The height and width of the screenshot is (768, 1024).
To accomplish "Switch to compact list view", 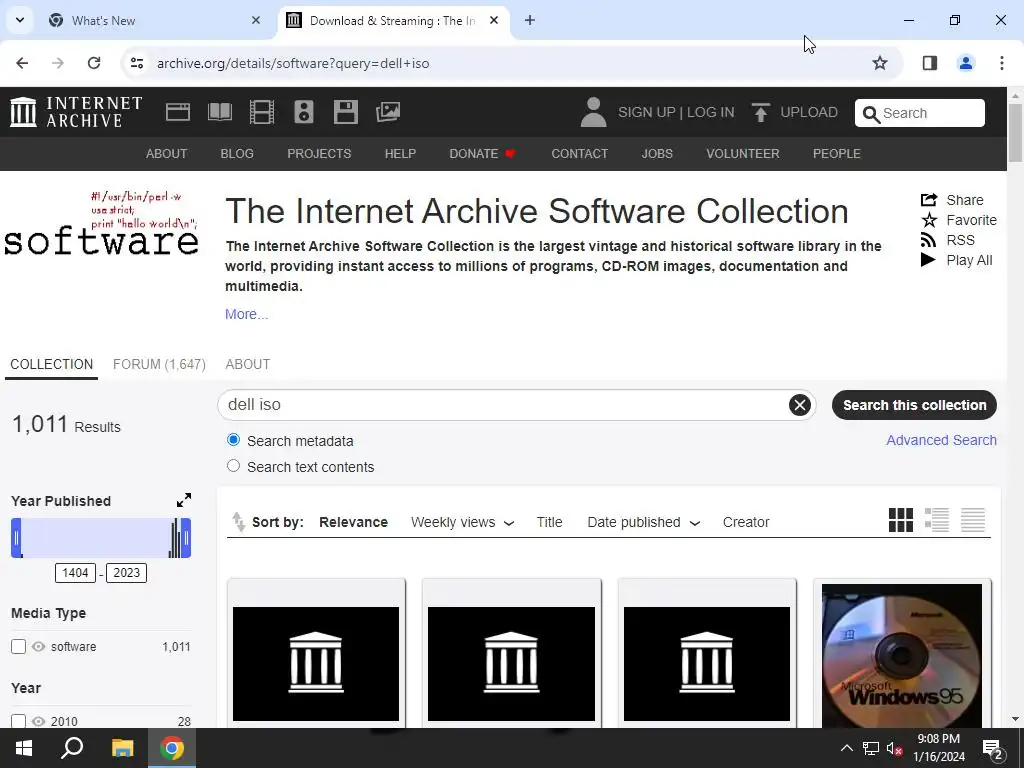I will click(x=972, y=520).
